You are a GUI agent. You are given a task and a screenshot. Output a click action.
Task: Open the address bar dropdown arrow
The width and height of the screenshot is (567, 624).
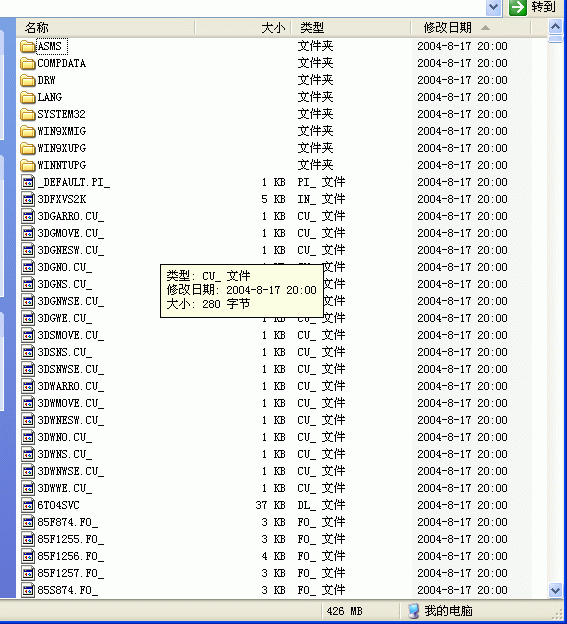(x=493, y=7)
